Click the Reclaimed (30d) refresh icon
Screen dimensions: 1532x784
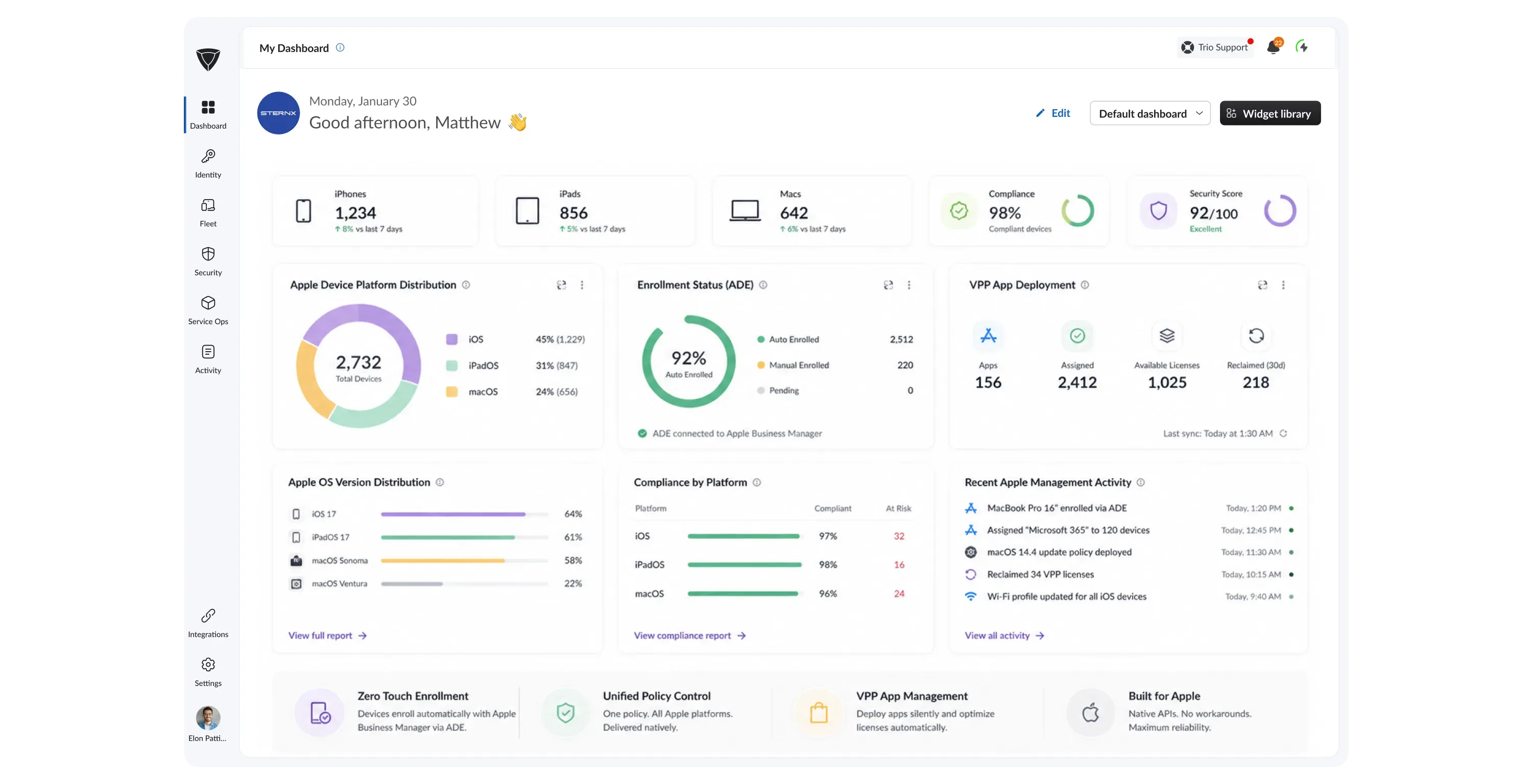1256,336
